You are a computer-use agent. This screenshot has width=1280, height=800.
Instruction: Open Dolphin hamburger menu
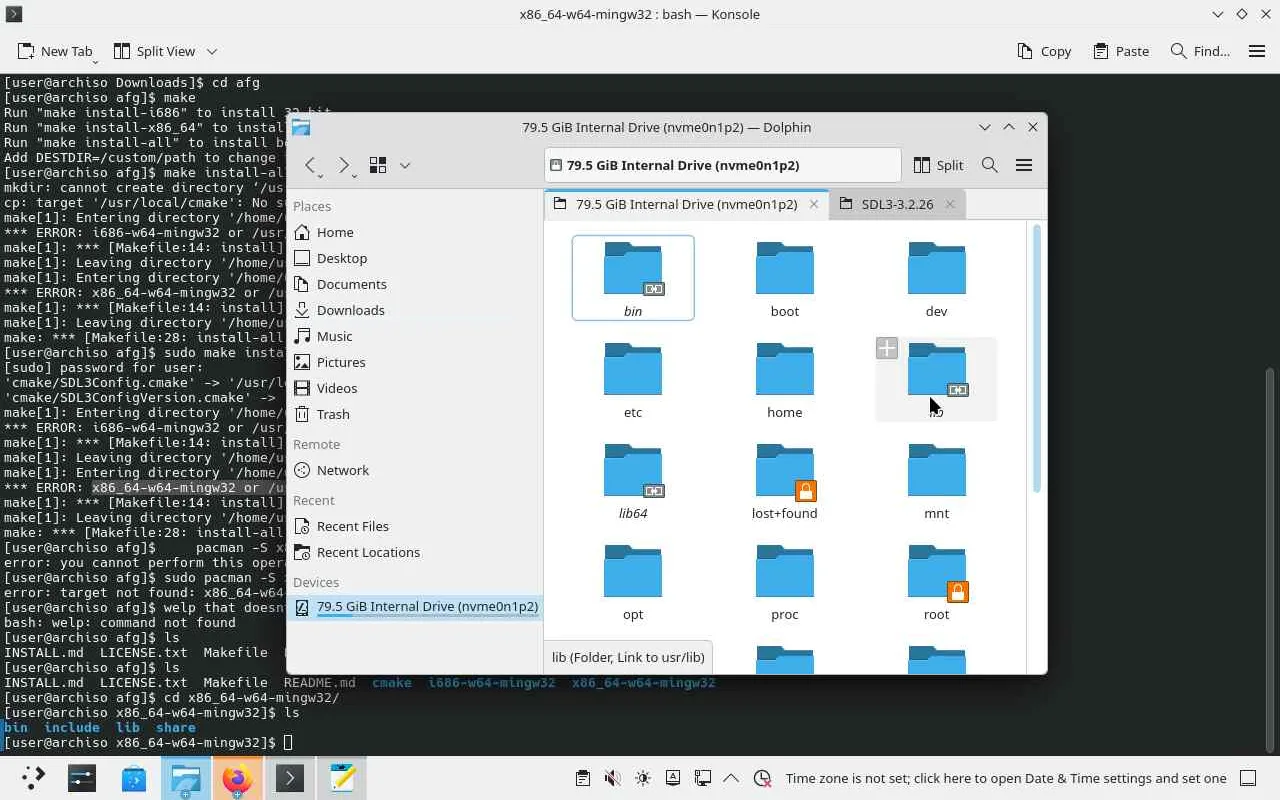[1024, 165]
